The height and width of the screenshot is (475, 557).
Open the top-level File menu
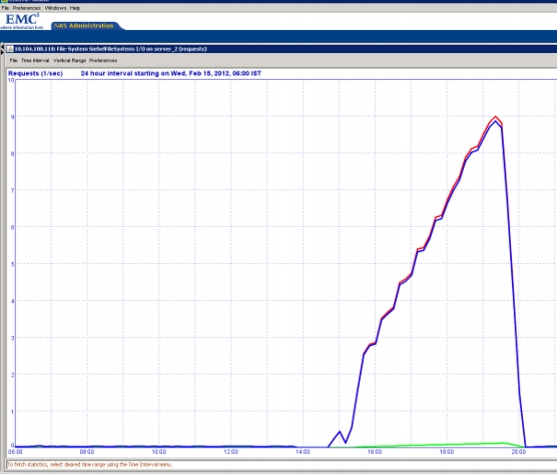5,8
